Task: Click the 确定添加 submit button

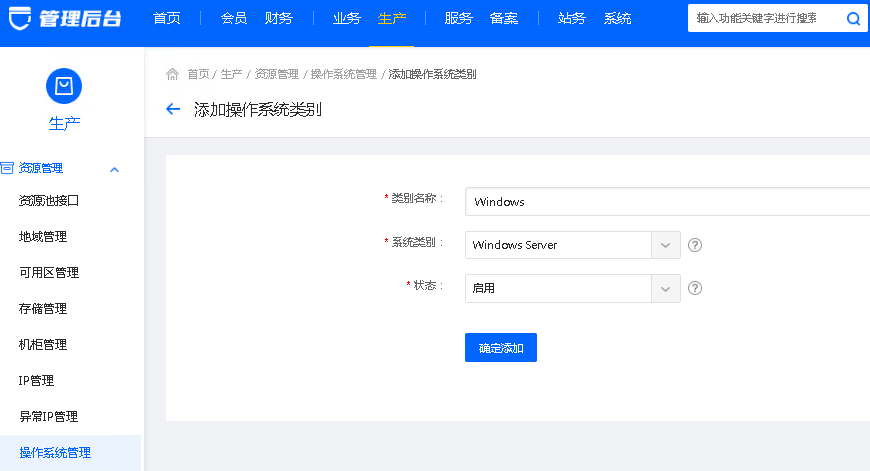Action: [x=500, y=348]
